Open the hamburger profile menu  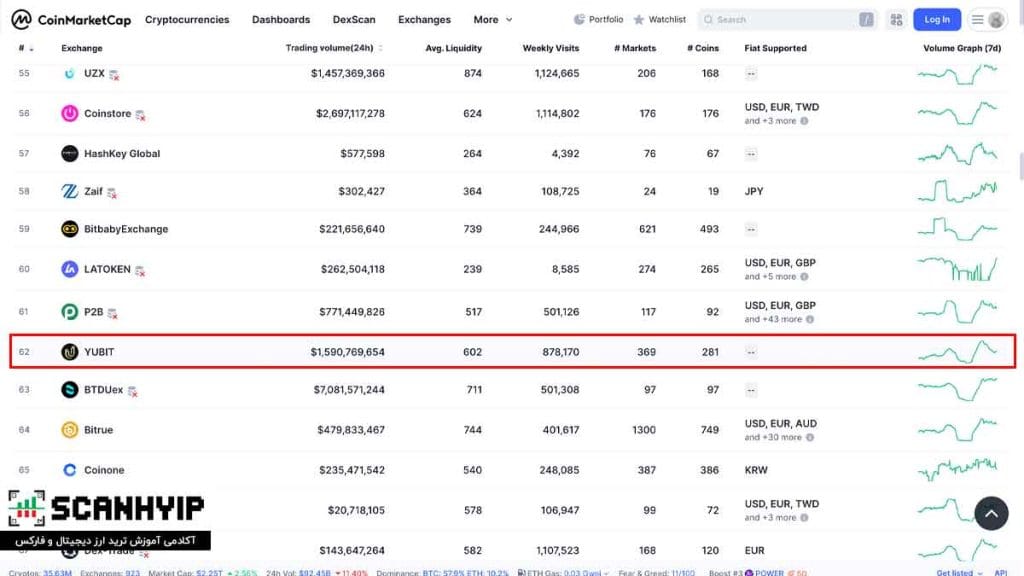[x=987, y=20]
